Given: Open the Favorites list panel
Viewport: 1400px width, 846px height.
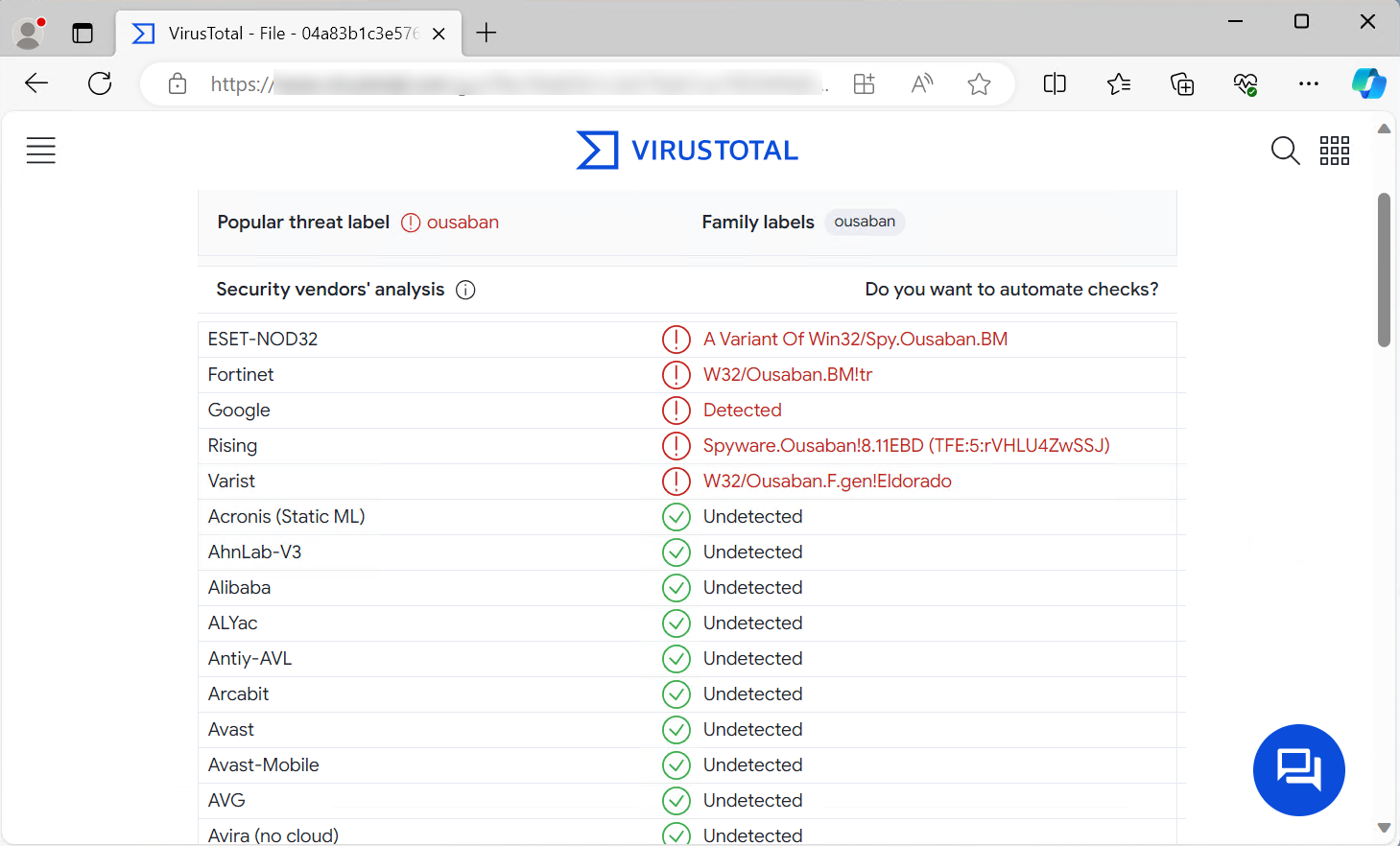Looking at the screenshot, I should 1119,84.
